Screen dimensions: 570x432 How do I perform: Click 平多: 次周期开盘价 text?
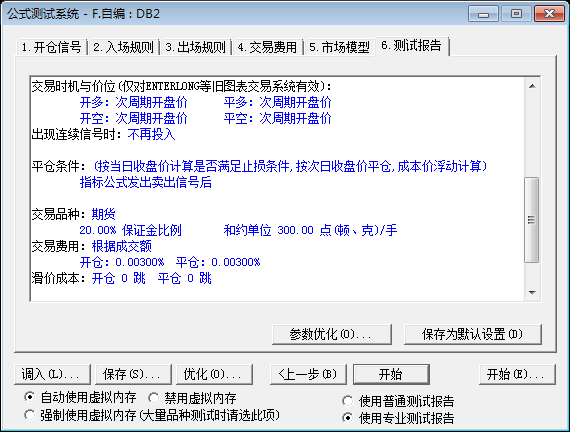click(278, 103)
